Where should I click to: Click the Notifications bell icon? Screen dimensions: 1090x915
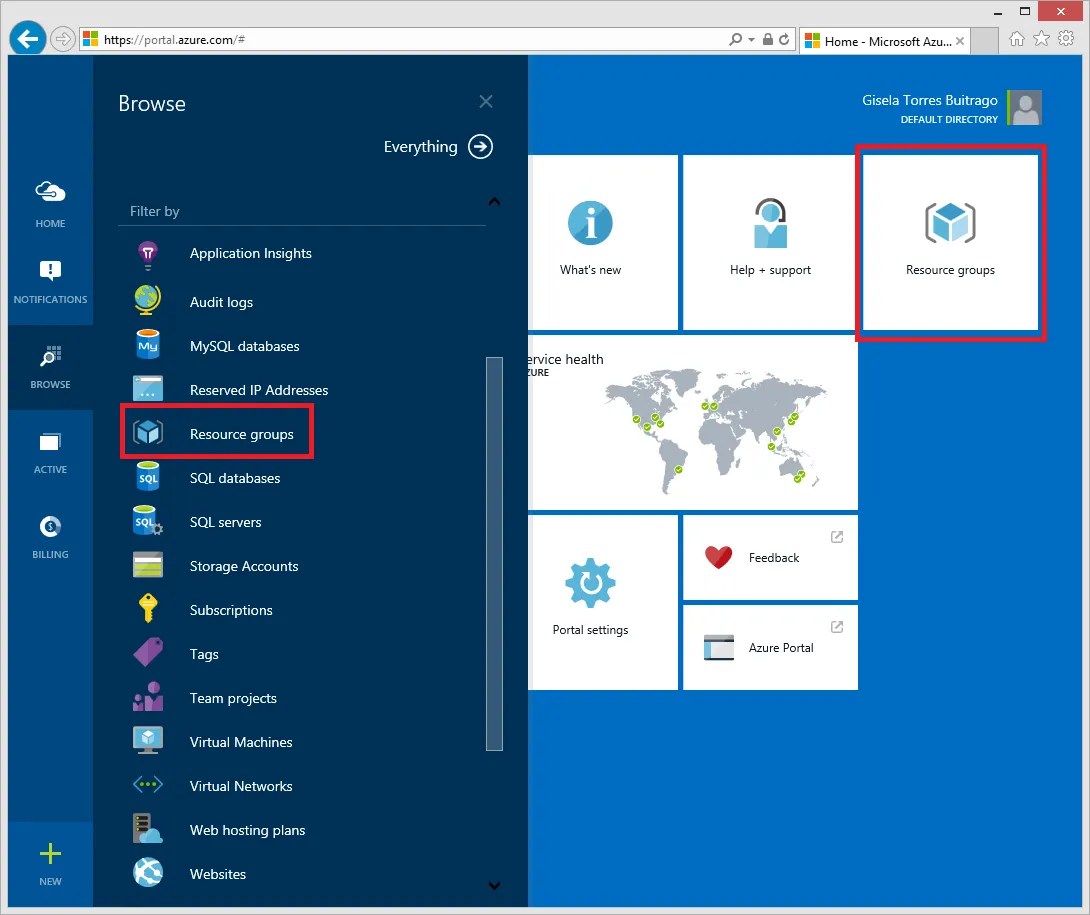click(50, 267)
